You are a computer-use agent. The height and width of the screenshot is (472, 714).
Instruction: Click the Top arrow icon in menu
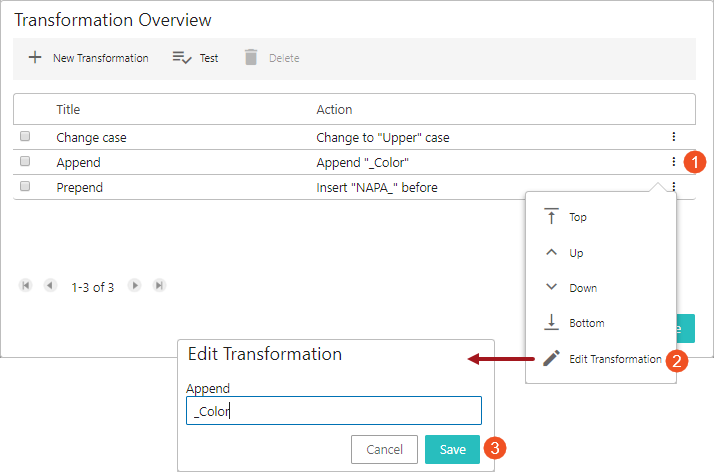551,216
